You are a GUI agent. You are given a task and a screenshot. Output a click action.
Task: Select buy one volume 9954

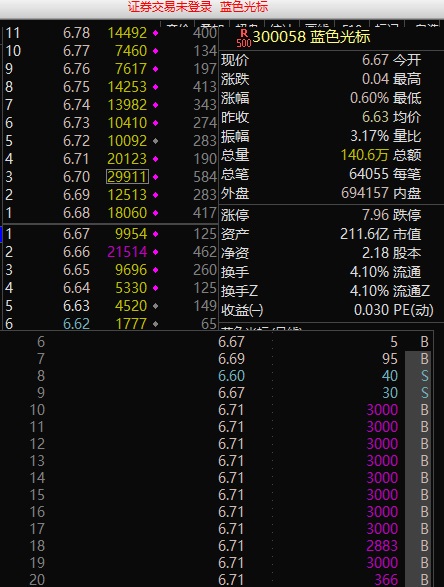(x=131, y=234)
